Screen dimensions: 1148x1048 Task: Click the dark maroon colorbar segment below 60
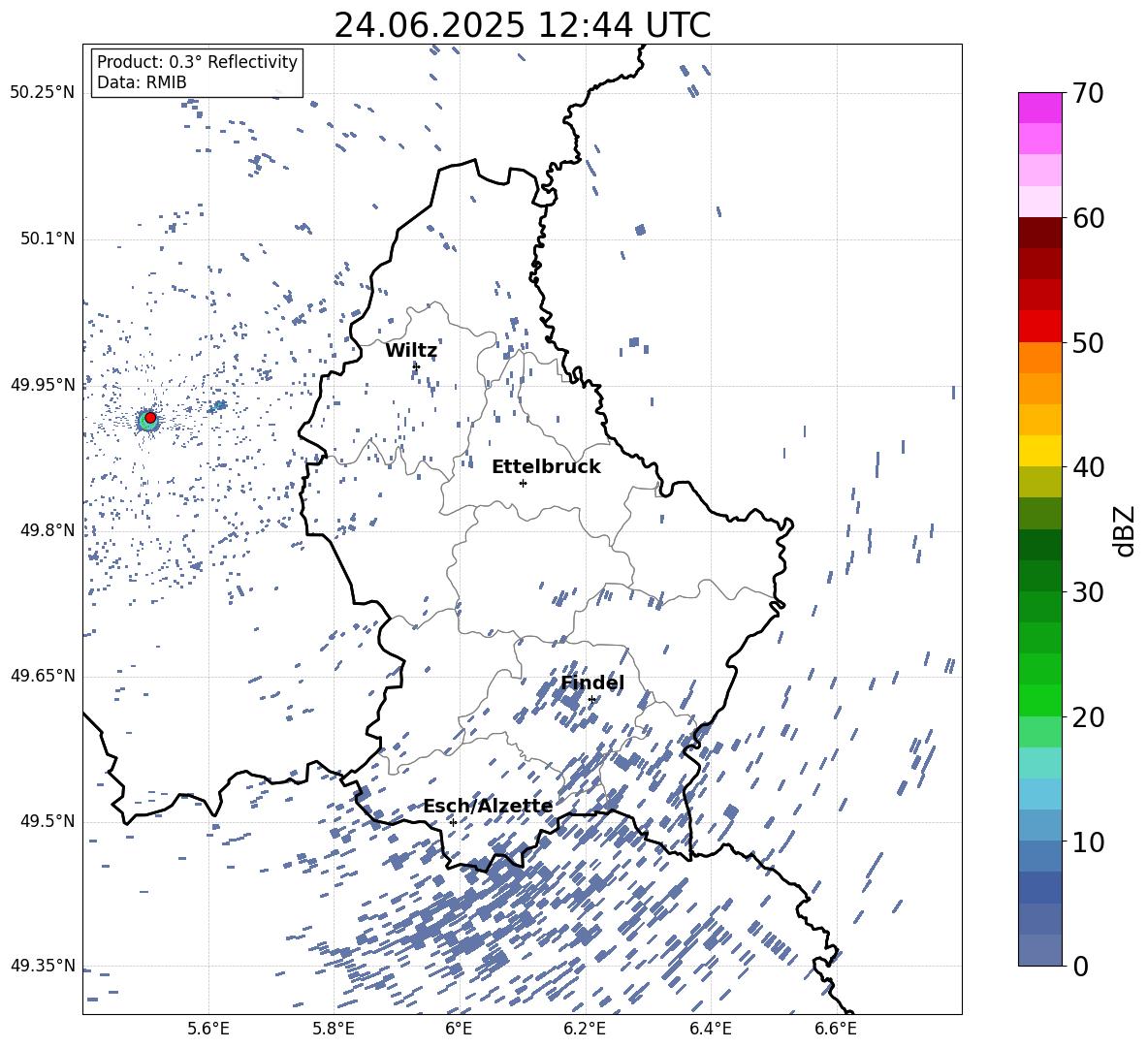1039,233
